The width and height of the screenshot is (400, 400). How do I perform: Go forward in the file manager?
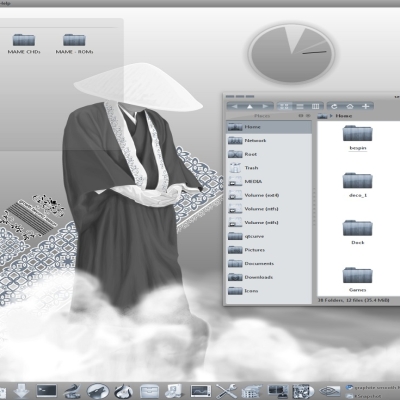point(265,106)
